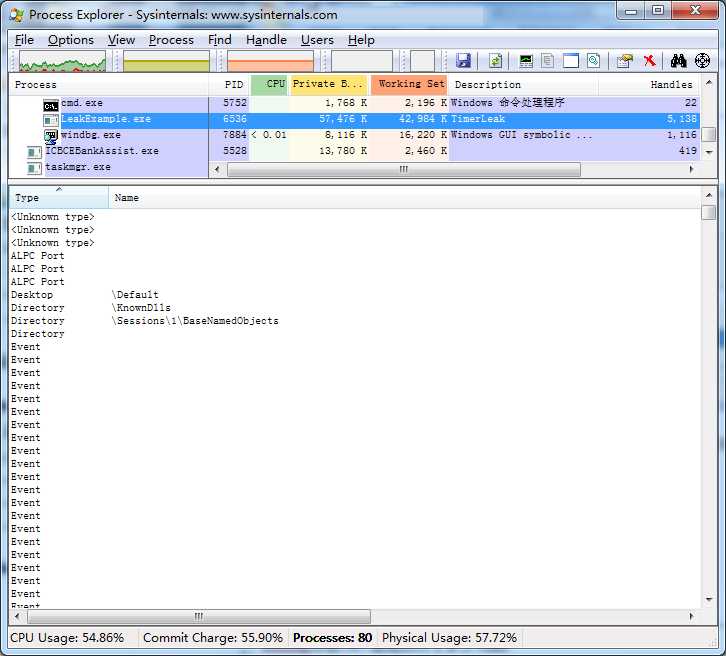This screenshot has width=726, height=656.
Task: Open the Users menu
Action: 317,40
